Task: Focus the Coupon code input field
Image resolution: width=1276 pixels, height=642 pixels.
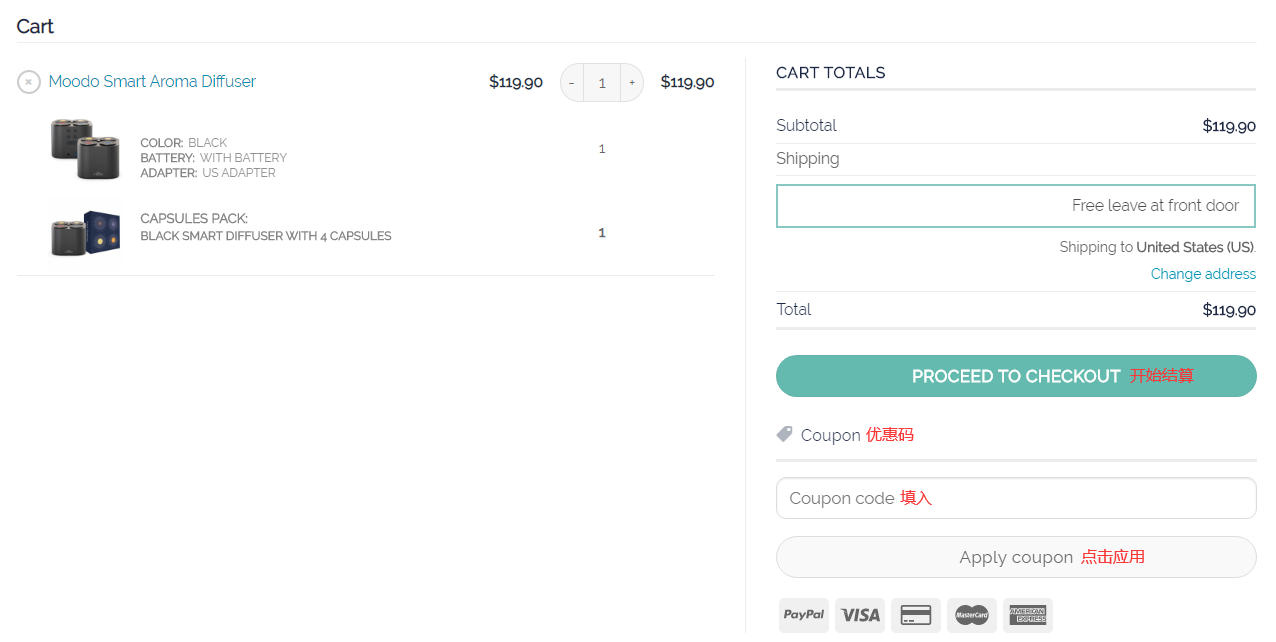Action: click(1015, 498)
